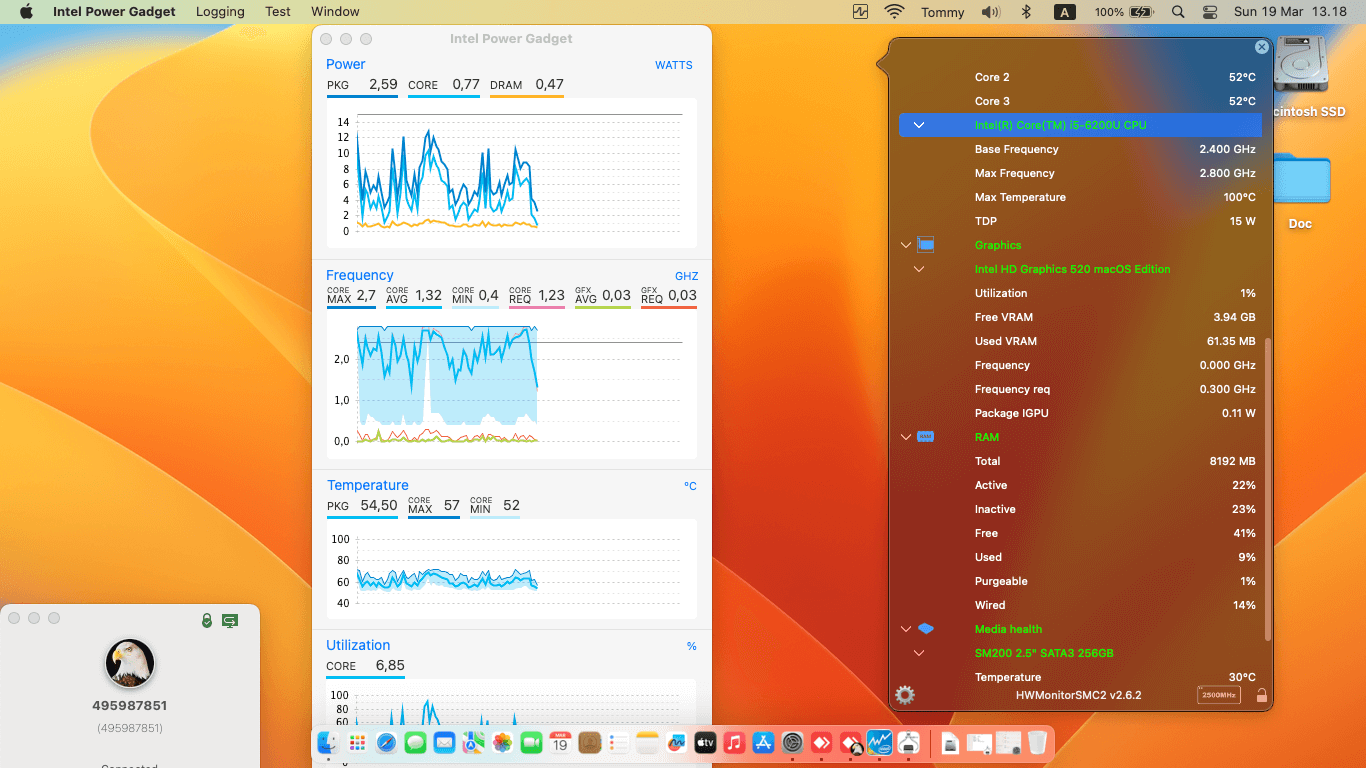Click AnyDesk ID 495987851 bold text
Image resolution: width=1366 pixels, height=768 pixels.
(x=130, y=706)
